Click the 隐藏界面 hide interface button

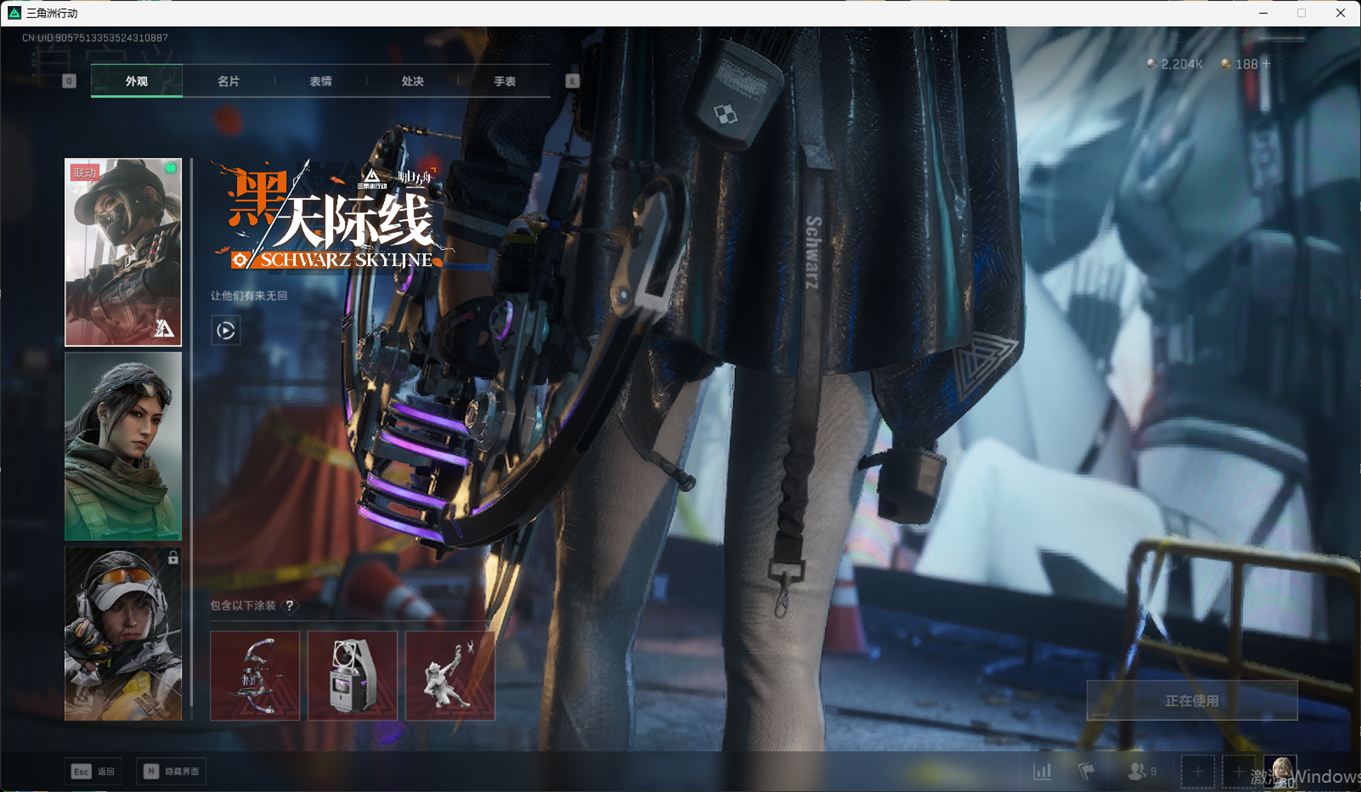click(x=170, y=771)
